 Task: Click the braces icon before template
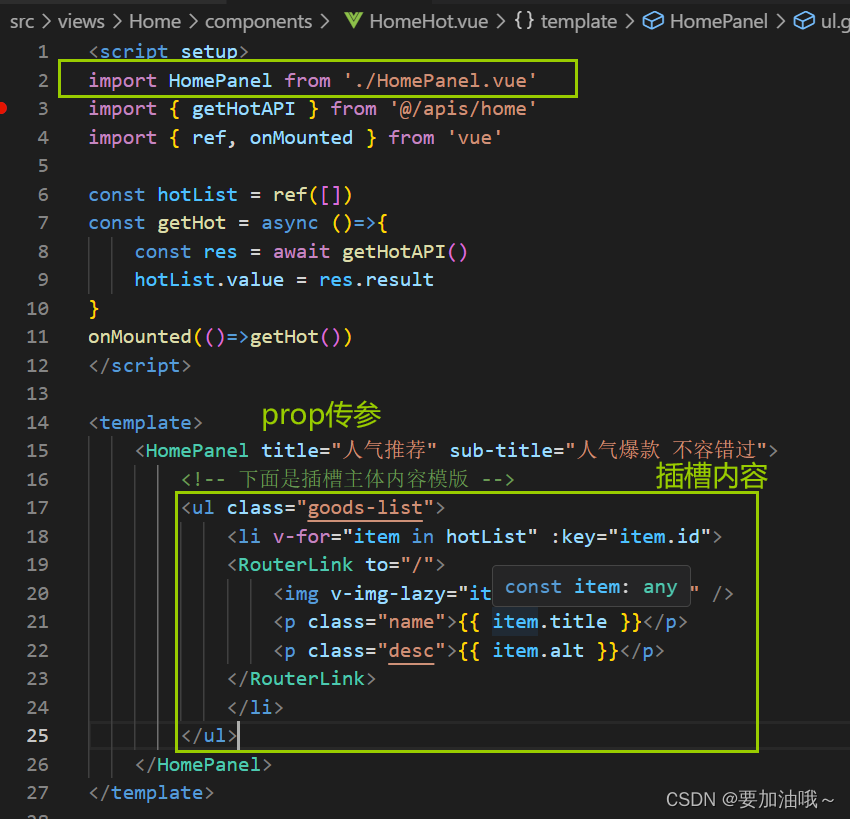click(524, 21)
